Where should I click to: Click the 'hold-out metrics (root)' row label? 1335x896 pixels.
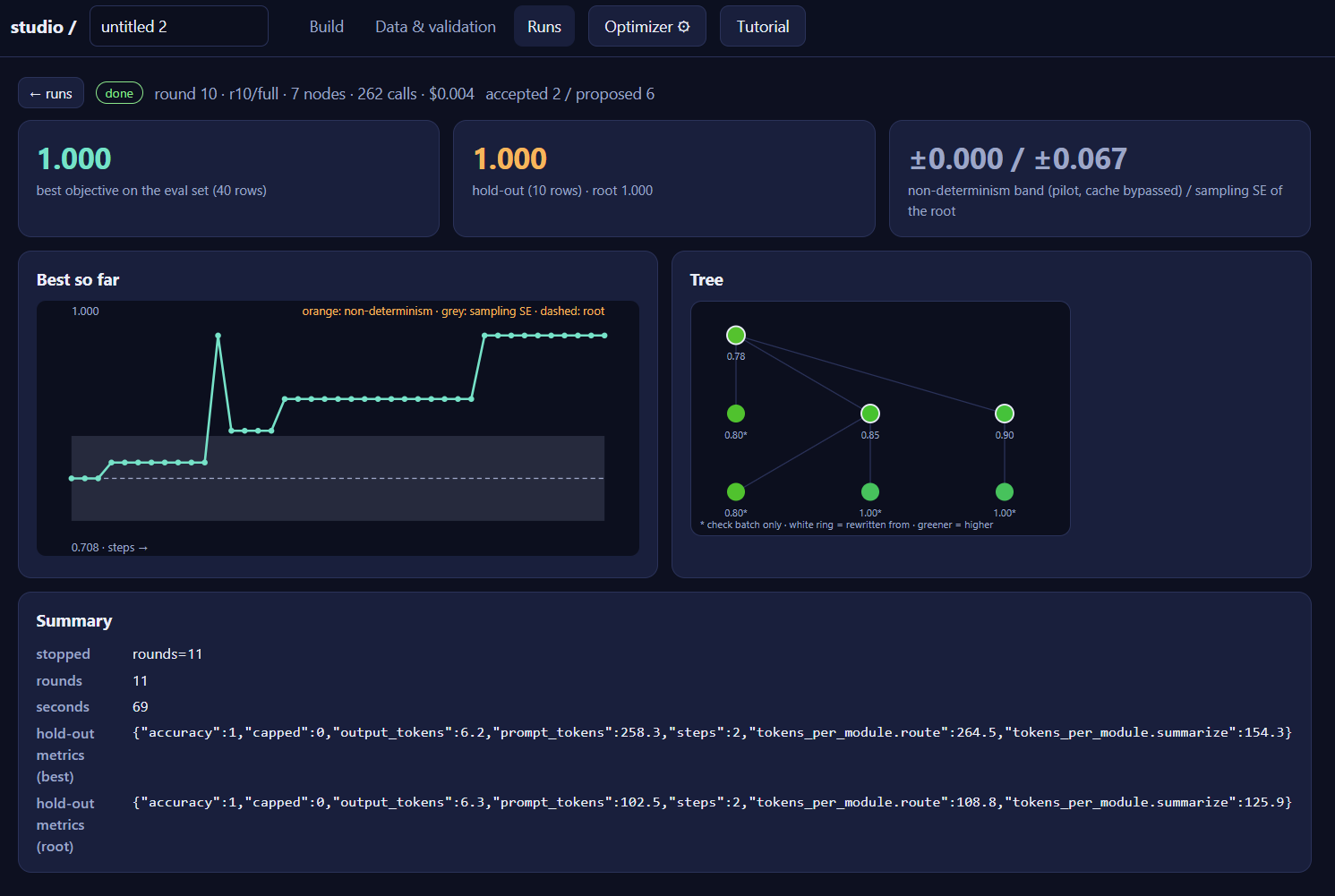click(65, 824)
